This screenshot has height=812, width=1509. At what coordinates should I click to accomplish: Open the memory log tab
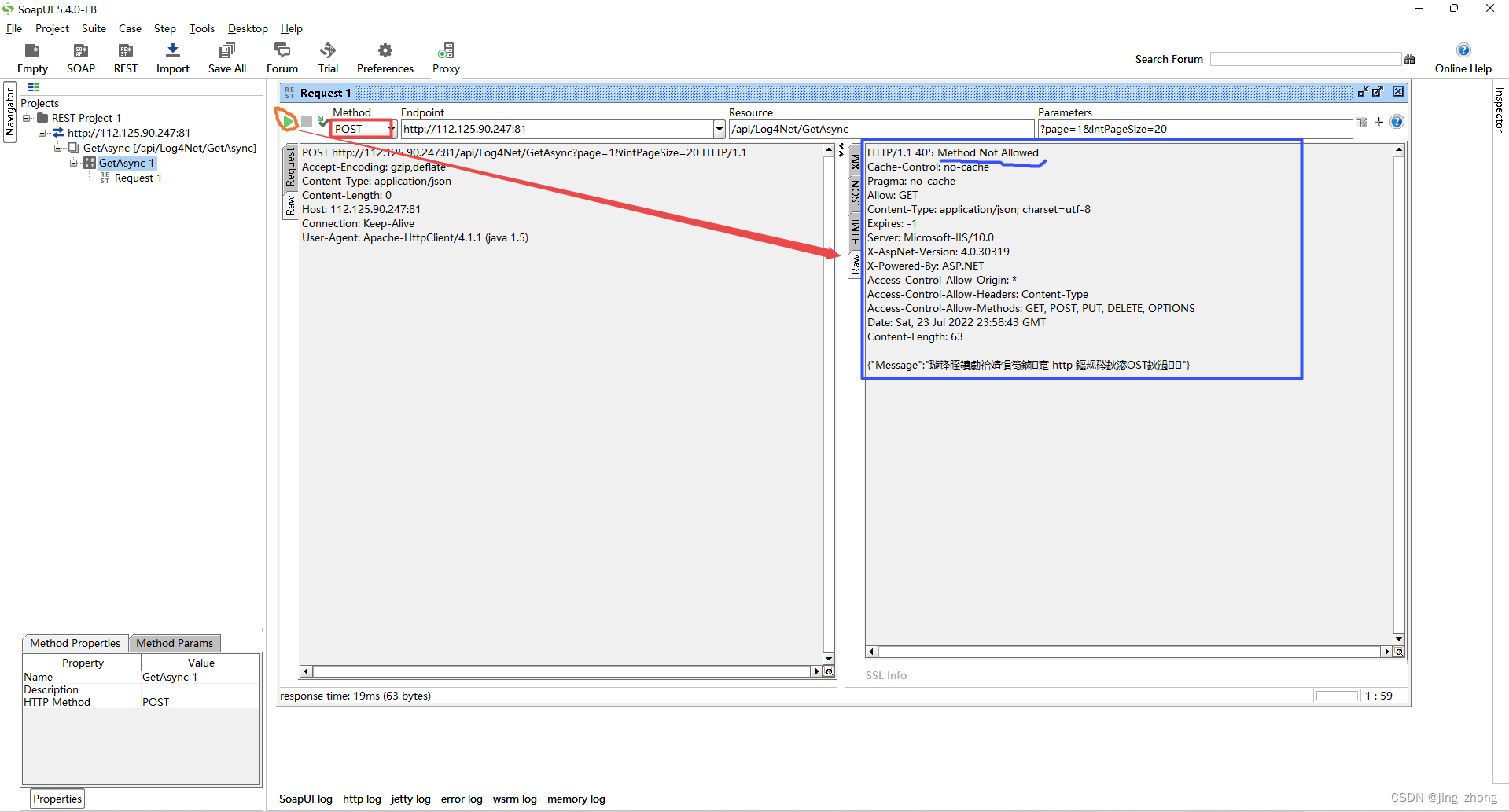point(576,799)
